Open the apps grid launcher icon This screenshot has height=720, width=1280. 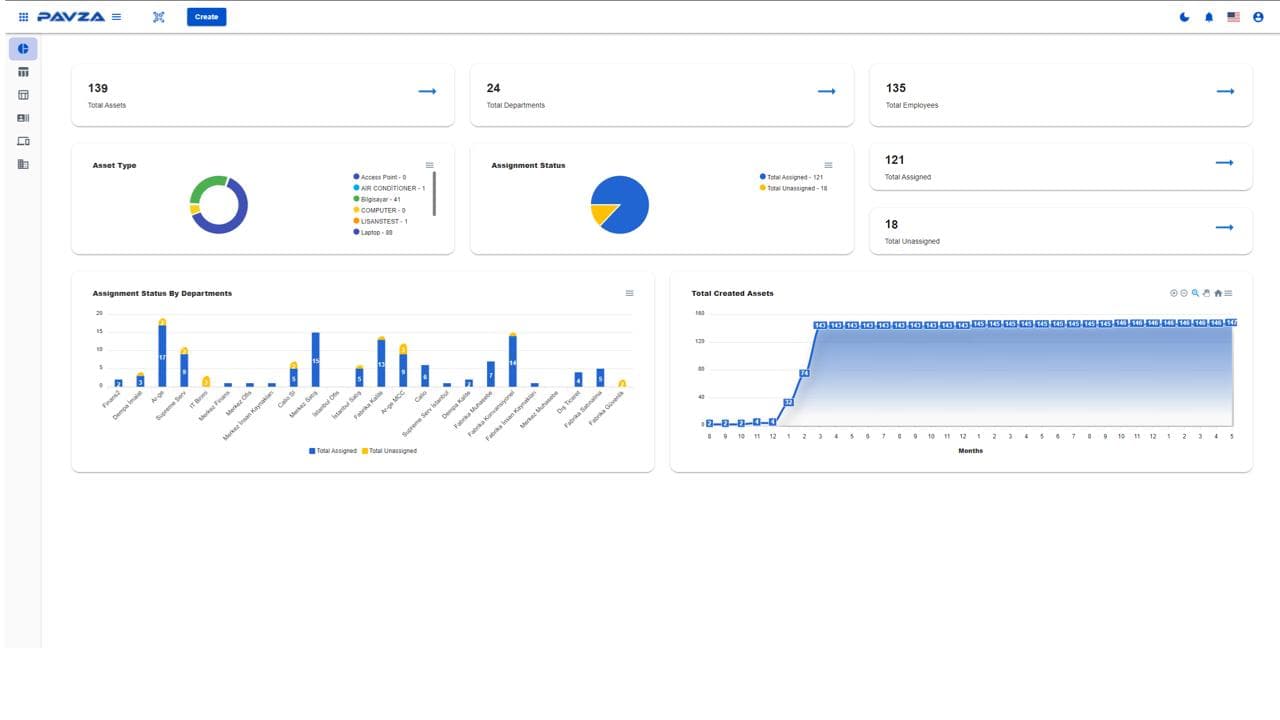point(23,17)
